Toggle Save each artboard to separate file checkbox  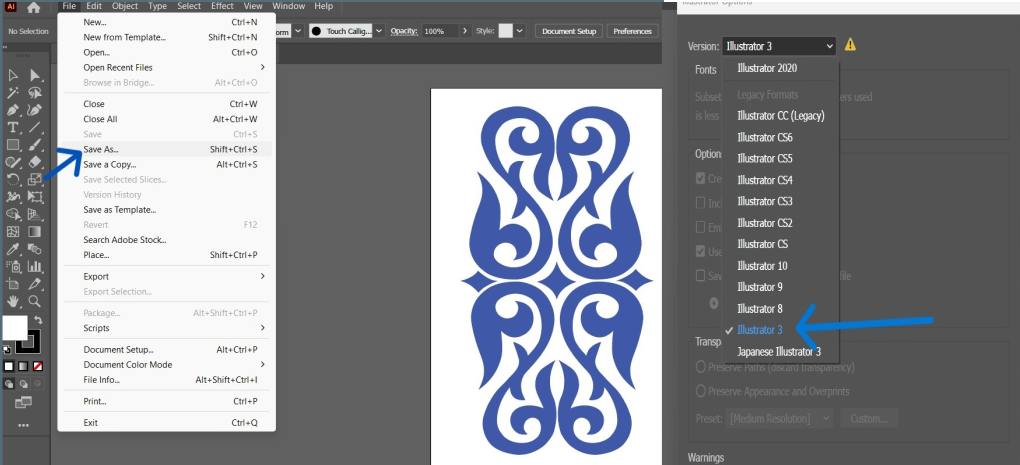700,275
